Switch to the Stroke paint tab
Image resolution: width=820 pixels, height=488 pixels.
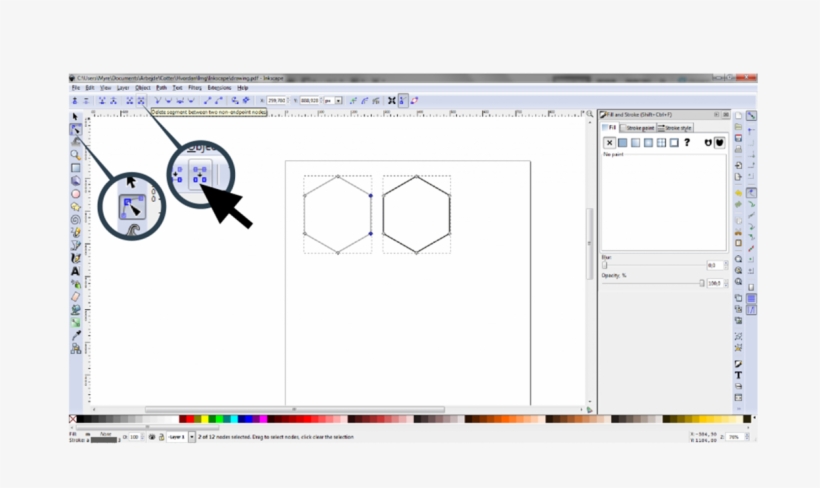click(637, 128)
